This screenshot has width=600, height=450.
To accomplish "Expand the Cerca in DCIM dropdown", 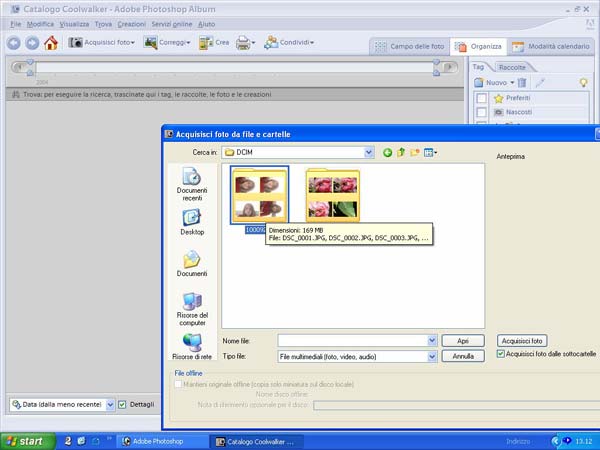I will (368, 152).
